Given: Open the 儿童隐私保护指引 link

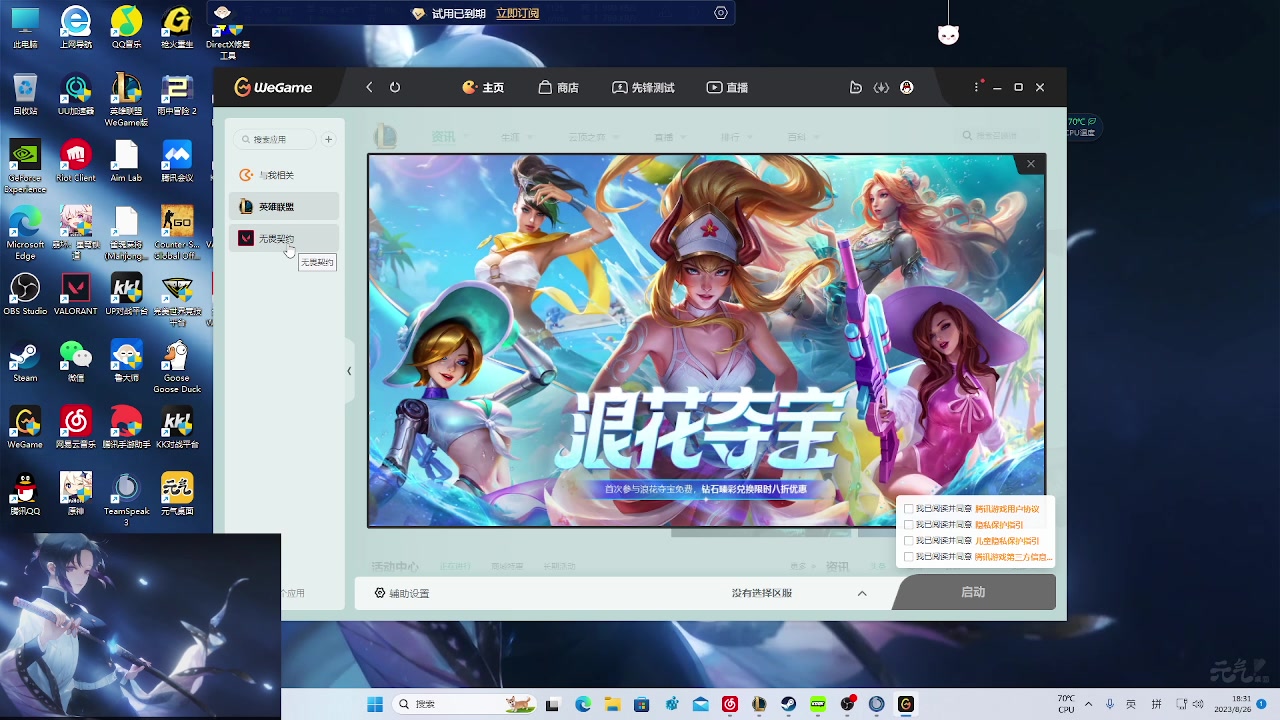Looking at the screenshot, I should [1007, 541].
